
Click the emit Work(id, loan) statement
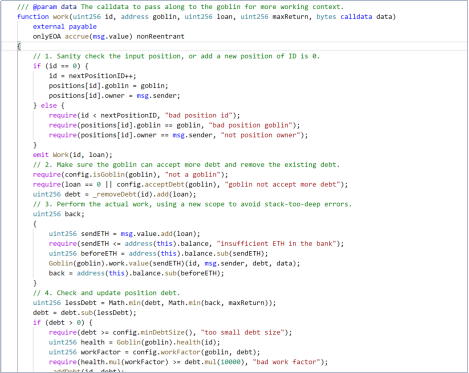[73, 155]
